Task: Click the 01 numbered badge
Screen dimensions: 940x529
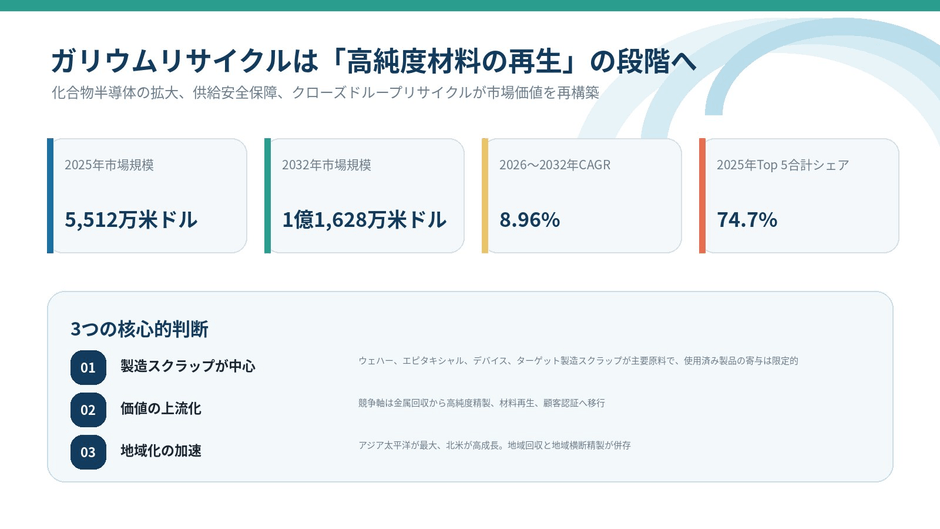Action: click(88, 367)
